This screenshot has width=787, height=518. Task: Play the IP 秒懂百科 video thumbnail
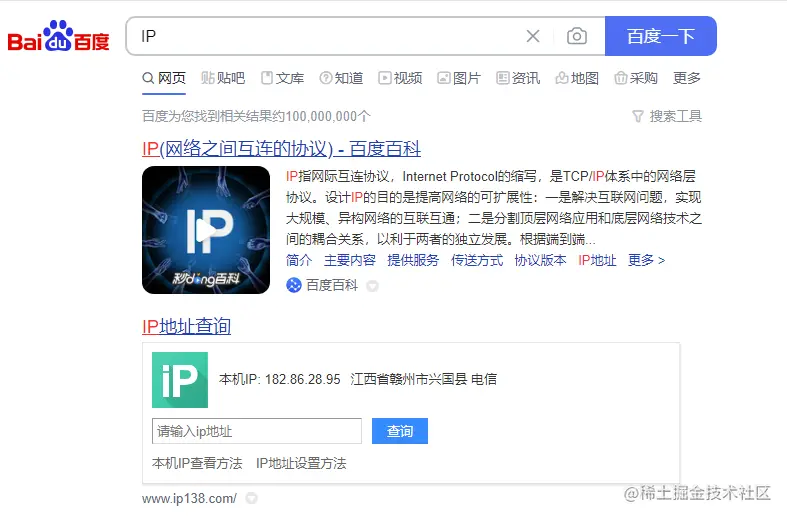click(206, 230)
